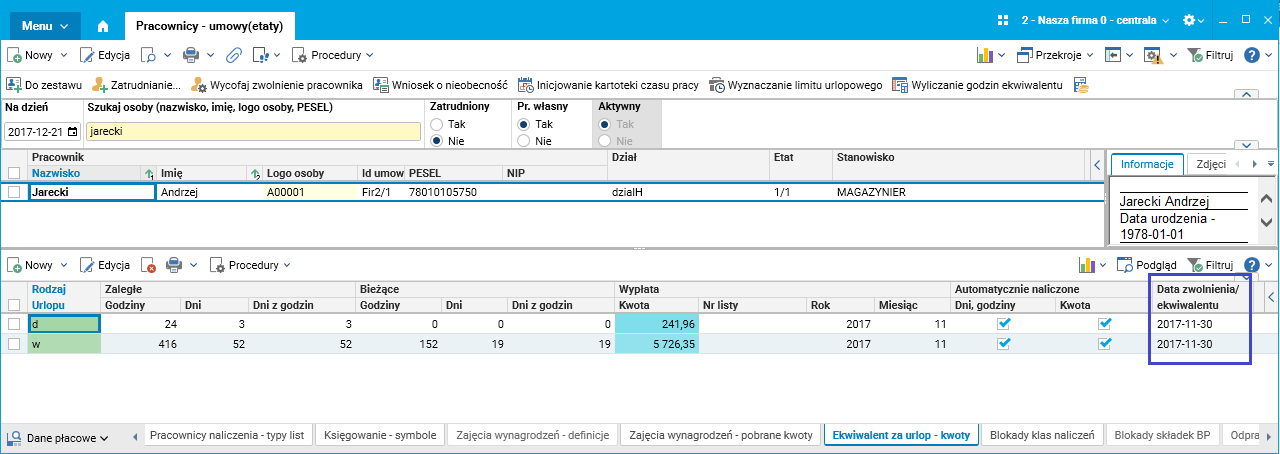
Task: Click the lower panel help icon
Action: [x=1252, y=265]
